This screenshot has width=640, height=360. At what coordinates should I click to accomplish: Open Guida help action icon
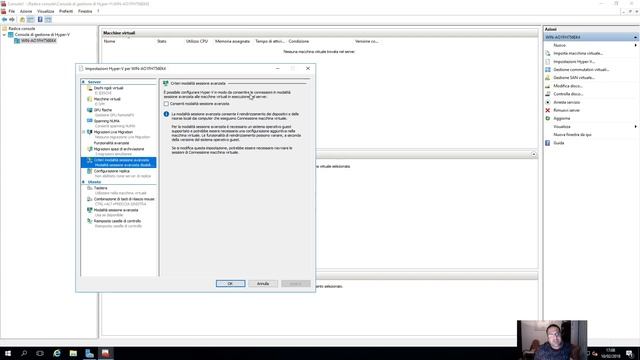pyautogui.click(x=548, y=143)
